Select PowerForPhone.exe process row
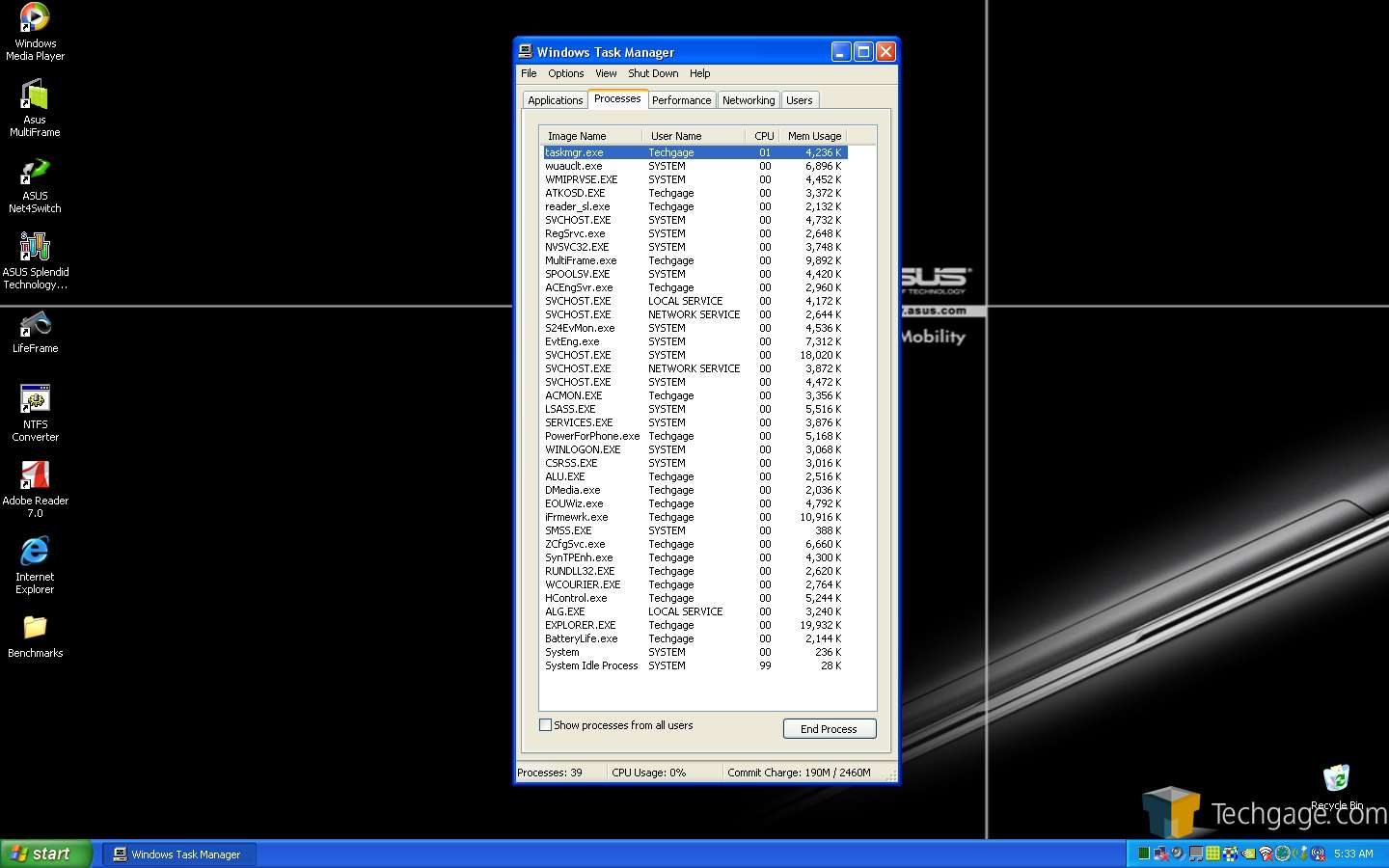The width and height of the screenshot is (1389, 868). 694,436
